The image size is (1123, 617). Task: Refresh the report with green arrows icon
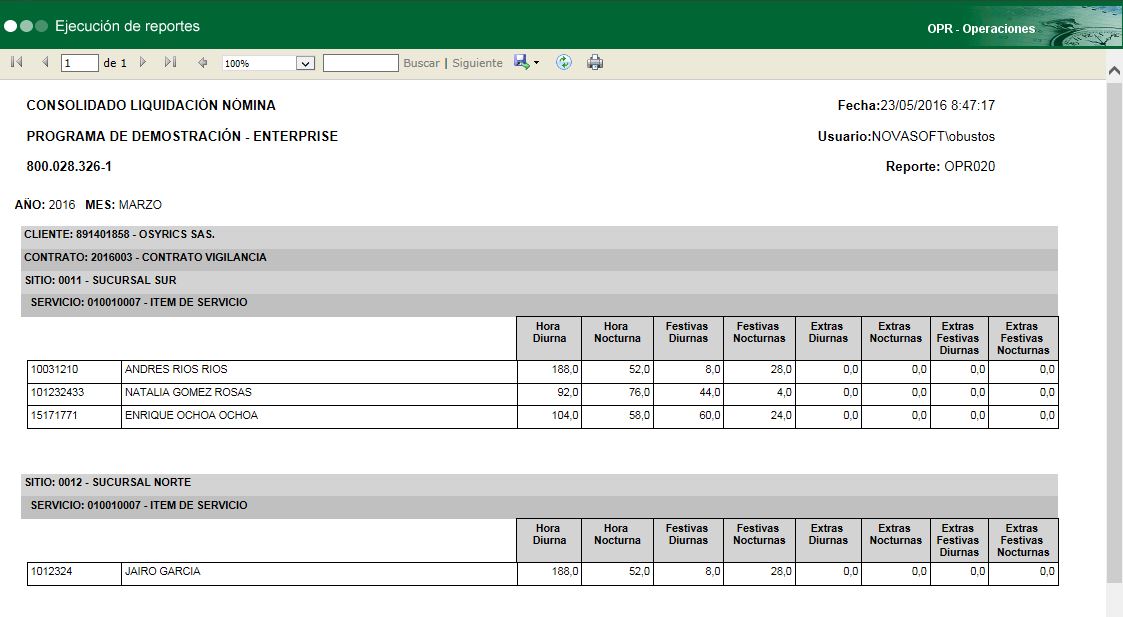click(564, 62)
